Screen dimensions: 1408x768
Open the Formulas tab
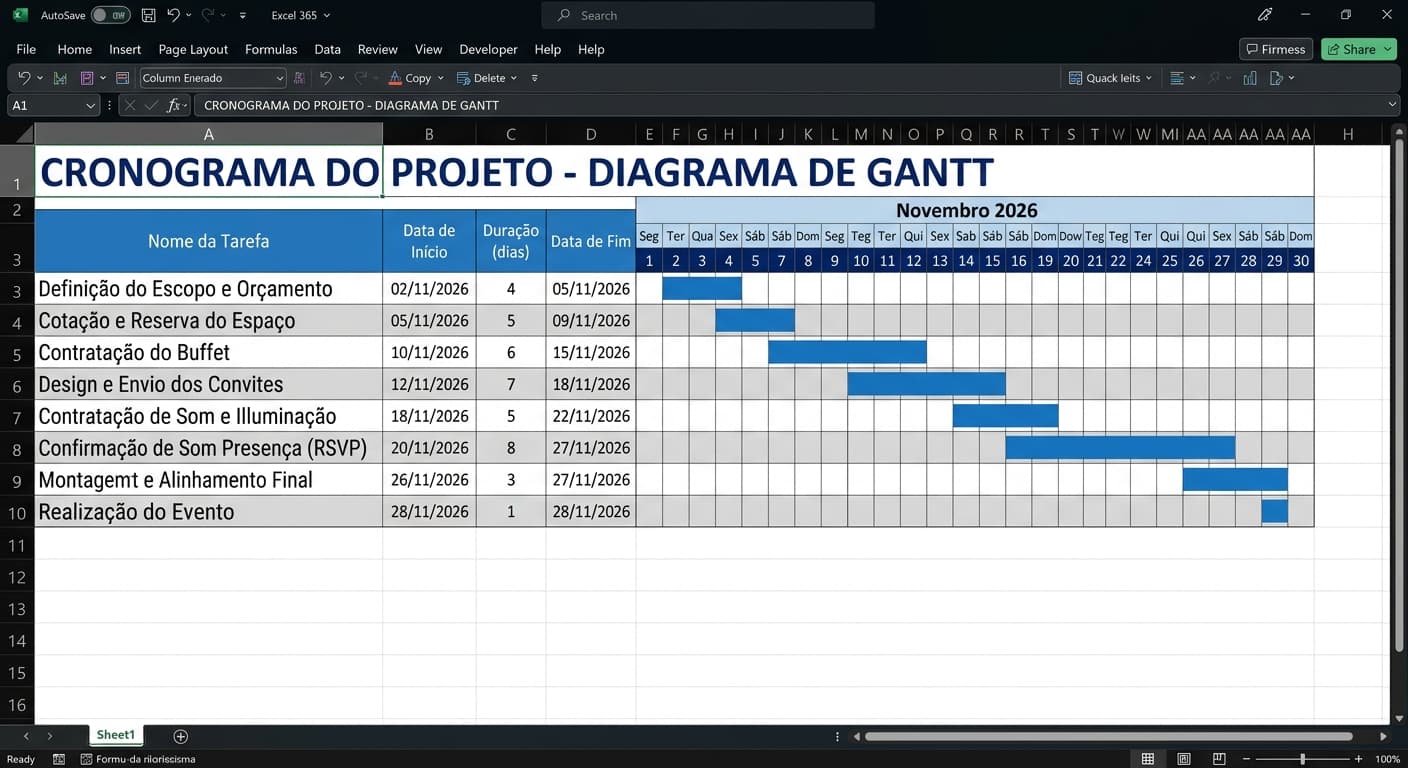tap(271, 49)
